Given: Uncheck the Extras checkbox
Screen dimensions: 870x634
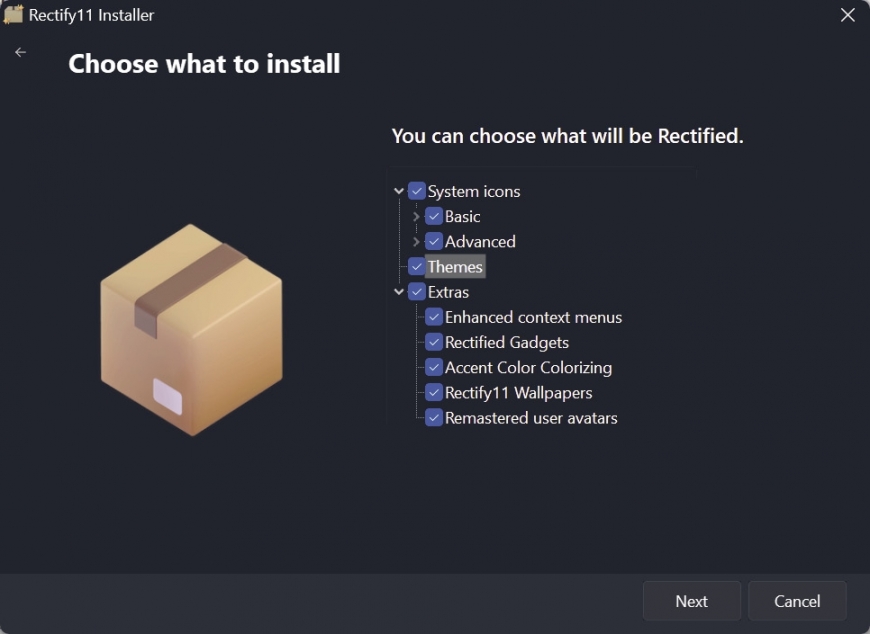Looking at the screenshot, I should click(x=417, y=292).
